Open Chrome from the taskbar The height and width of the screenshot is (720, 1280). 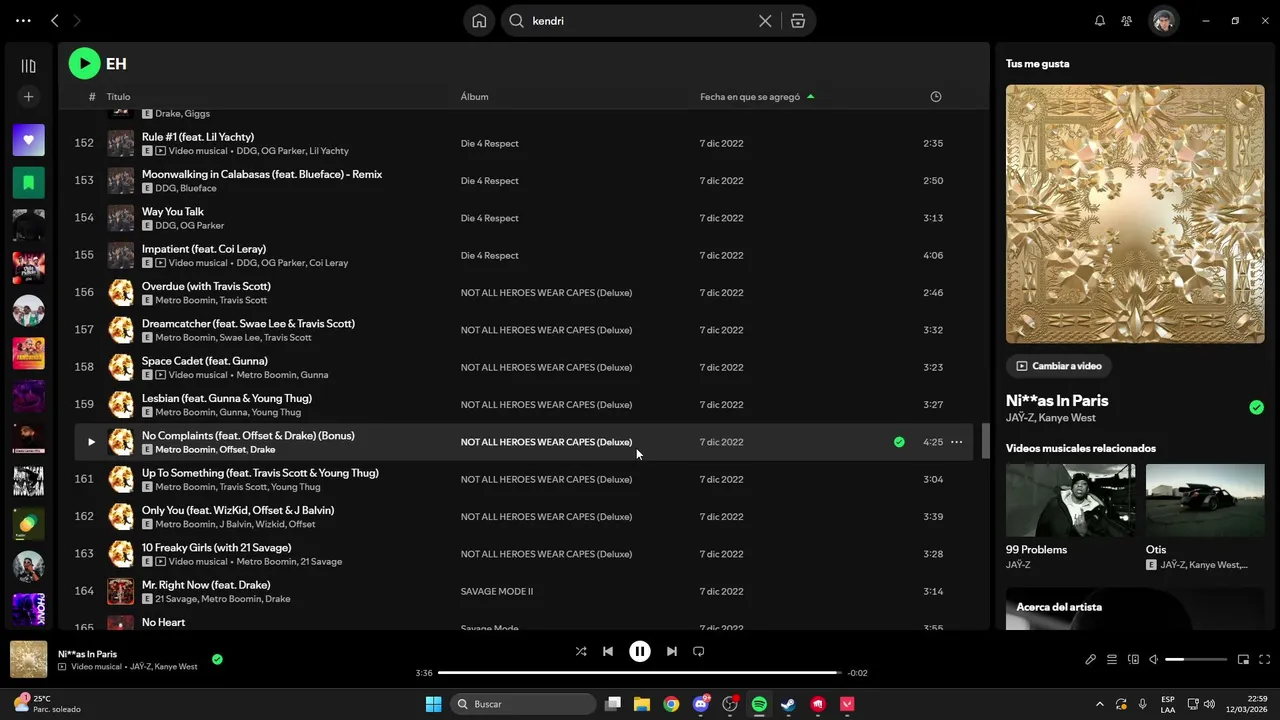point(671,704)
